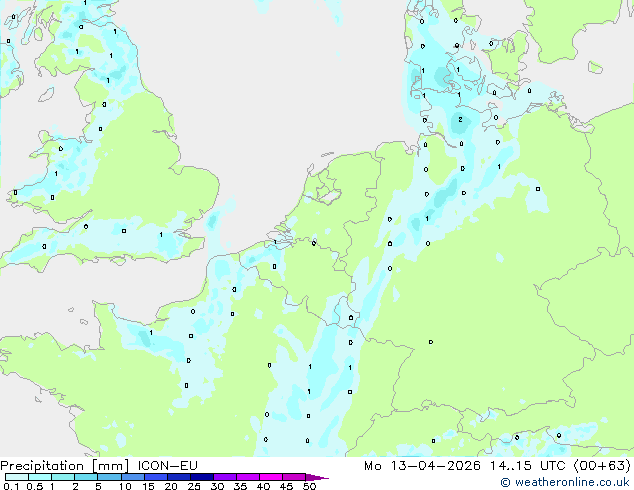Click the '2' value on the map

460,120
